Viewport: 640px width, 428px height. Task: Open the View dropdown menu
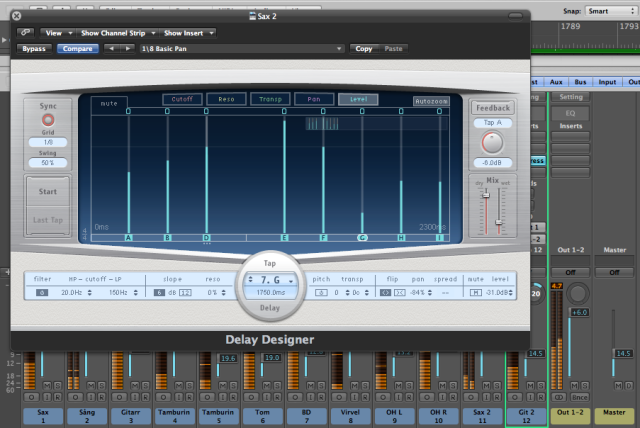click(x=58, y=33)
